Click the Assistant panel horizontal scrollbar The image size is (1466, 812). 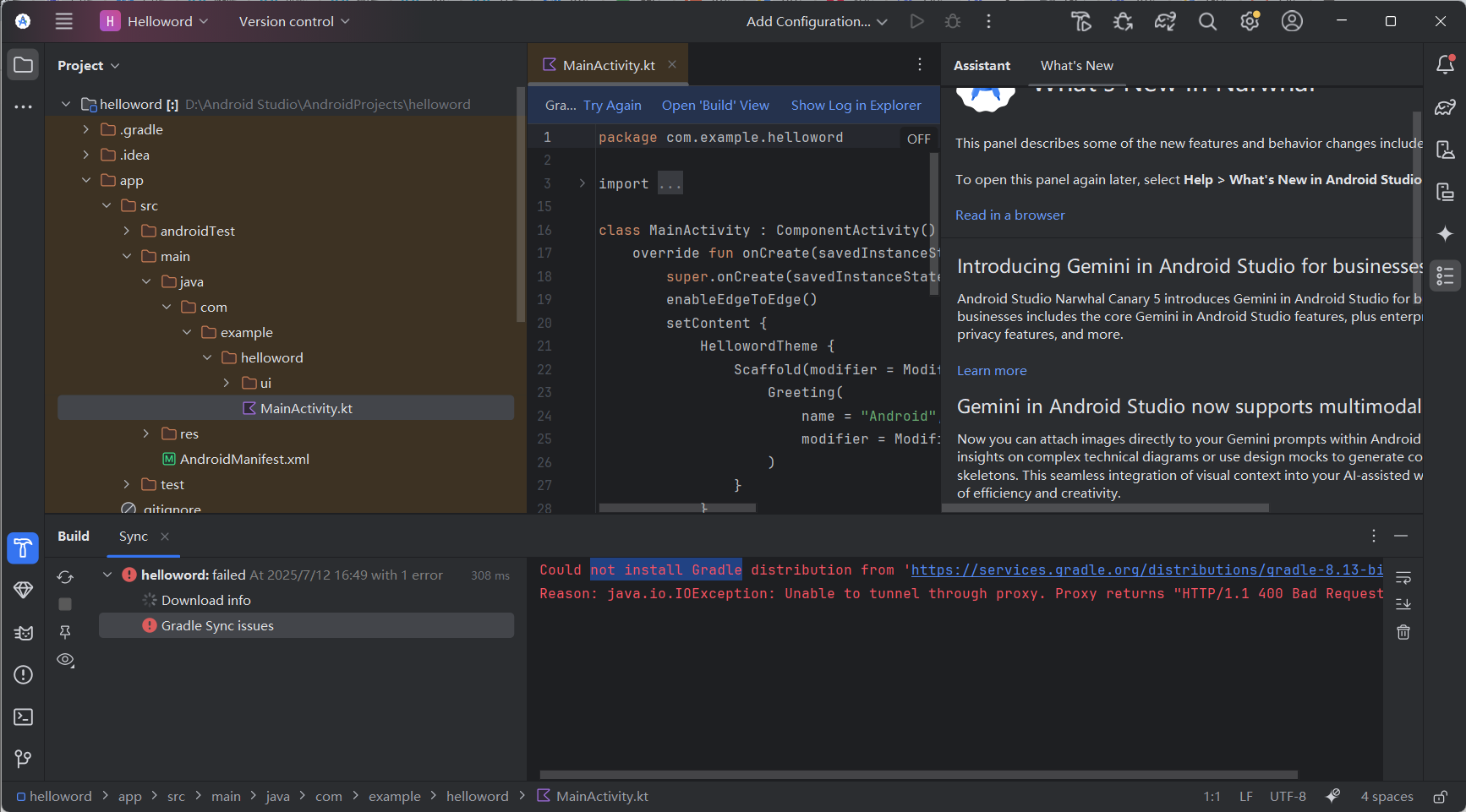(1106, 508)
